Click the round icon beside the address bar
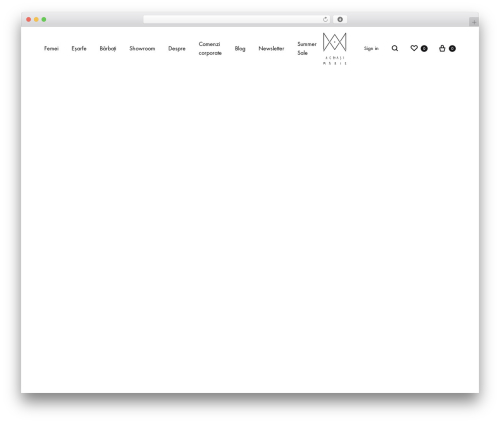The height and width of the screenshot is (423, 500). [340, 19]
